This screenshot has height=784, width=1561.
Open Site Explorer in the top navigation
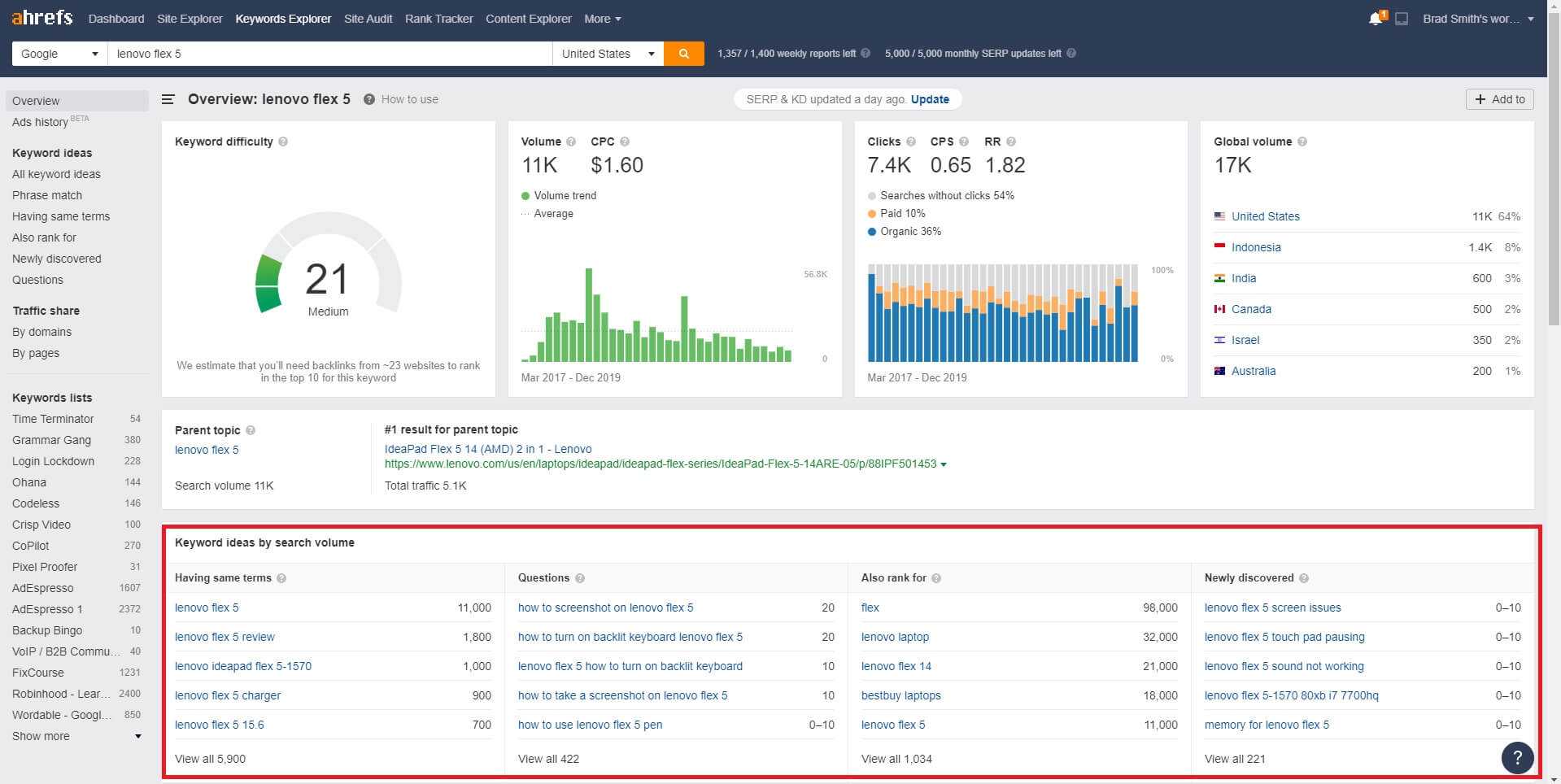(190, 19)
